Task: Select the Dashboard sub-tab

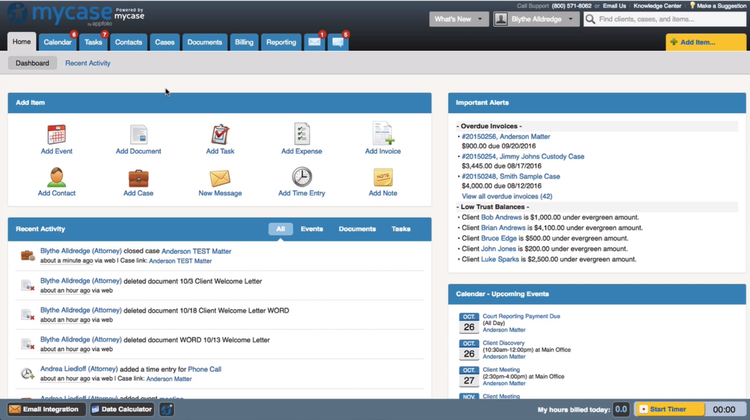Action: 32,63
